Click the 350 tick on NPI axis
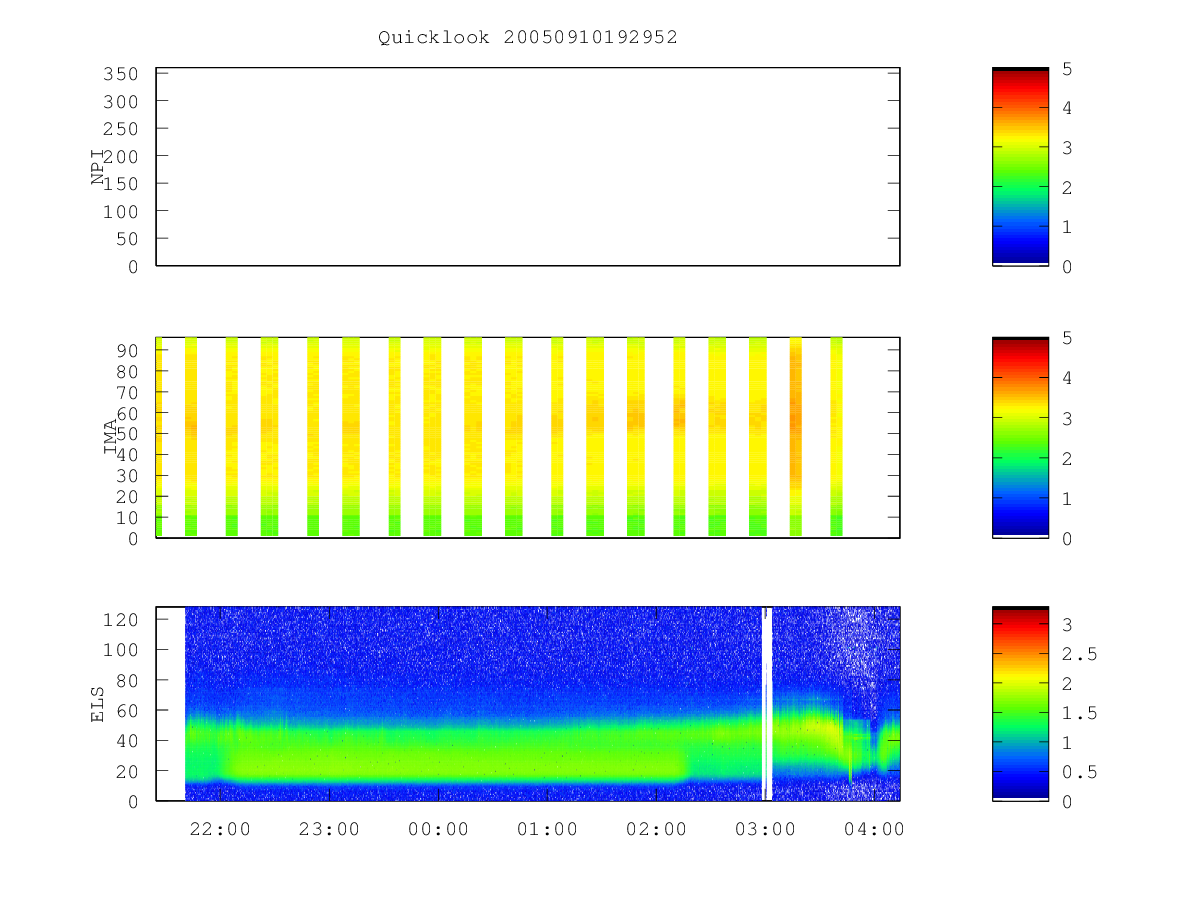The height and width of the screenshot is (900, 1200). tap(119, 74)
